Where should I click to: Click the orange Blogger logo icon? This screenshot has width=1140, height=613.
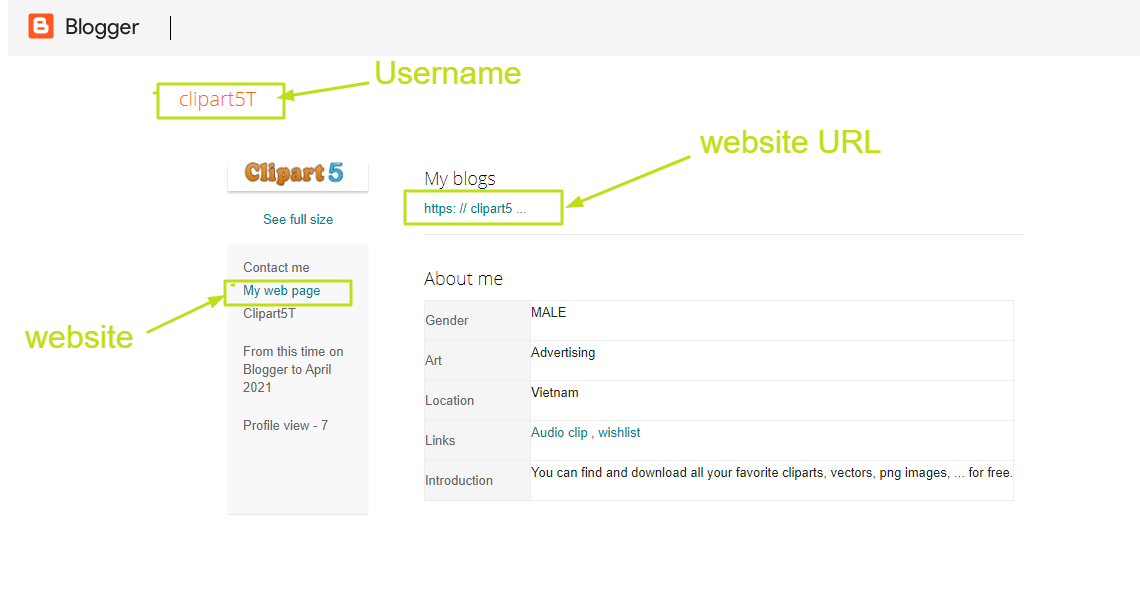(41, 27)
